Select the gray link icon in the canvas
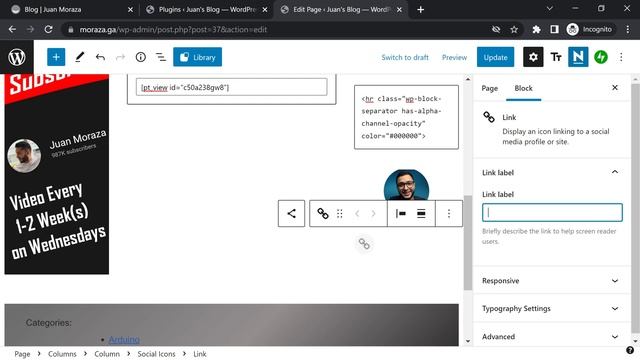 pyautogui.click(x=364, y=244)
